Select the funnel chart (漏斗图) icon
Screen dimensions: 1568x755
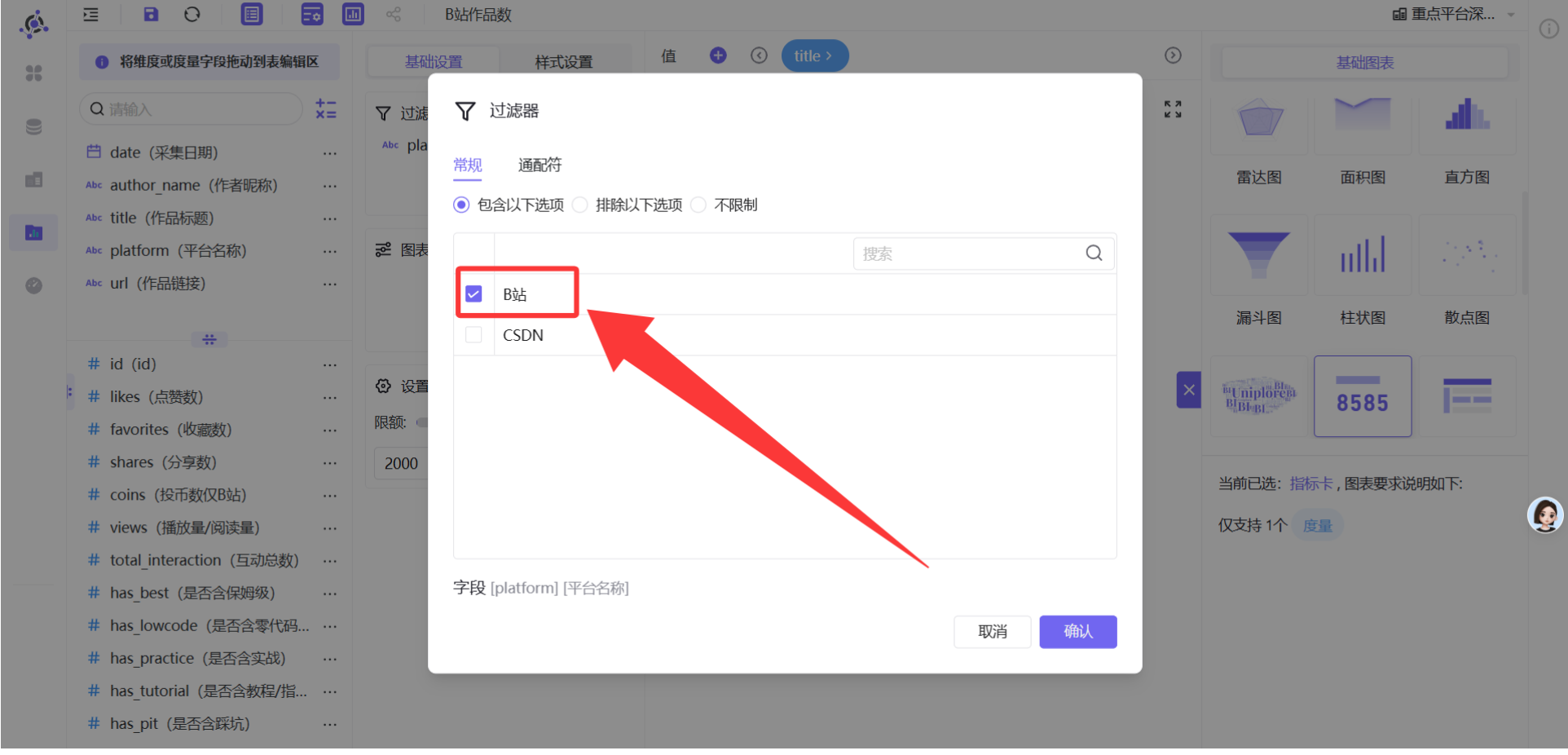click(1259, 255)
